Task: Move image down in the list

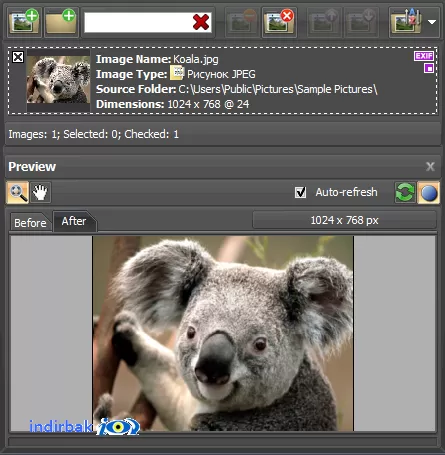Action: point(361,22)
